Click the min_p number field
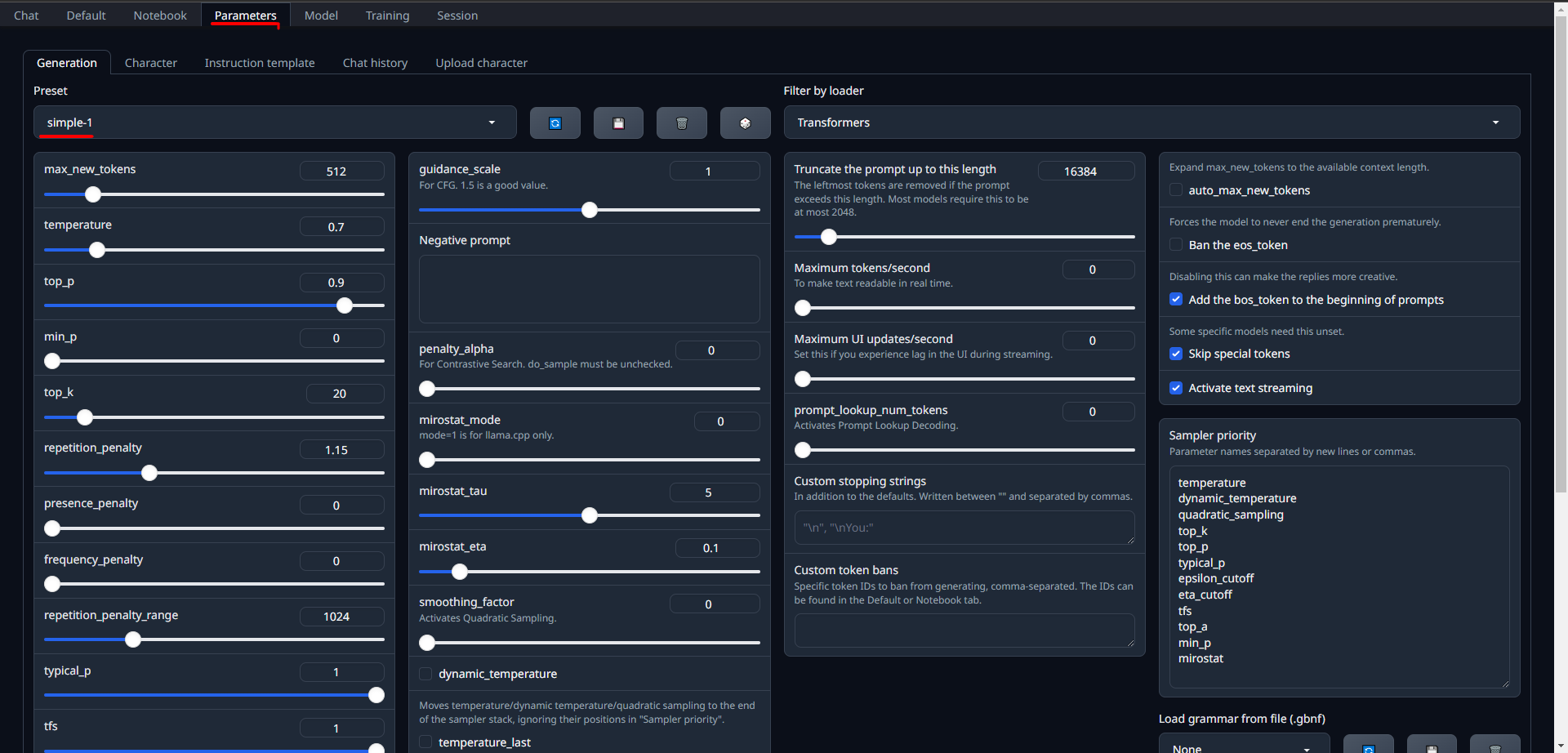The image size is (1568, 753). pyautogui.click(x=341, y=337)
